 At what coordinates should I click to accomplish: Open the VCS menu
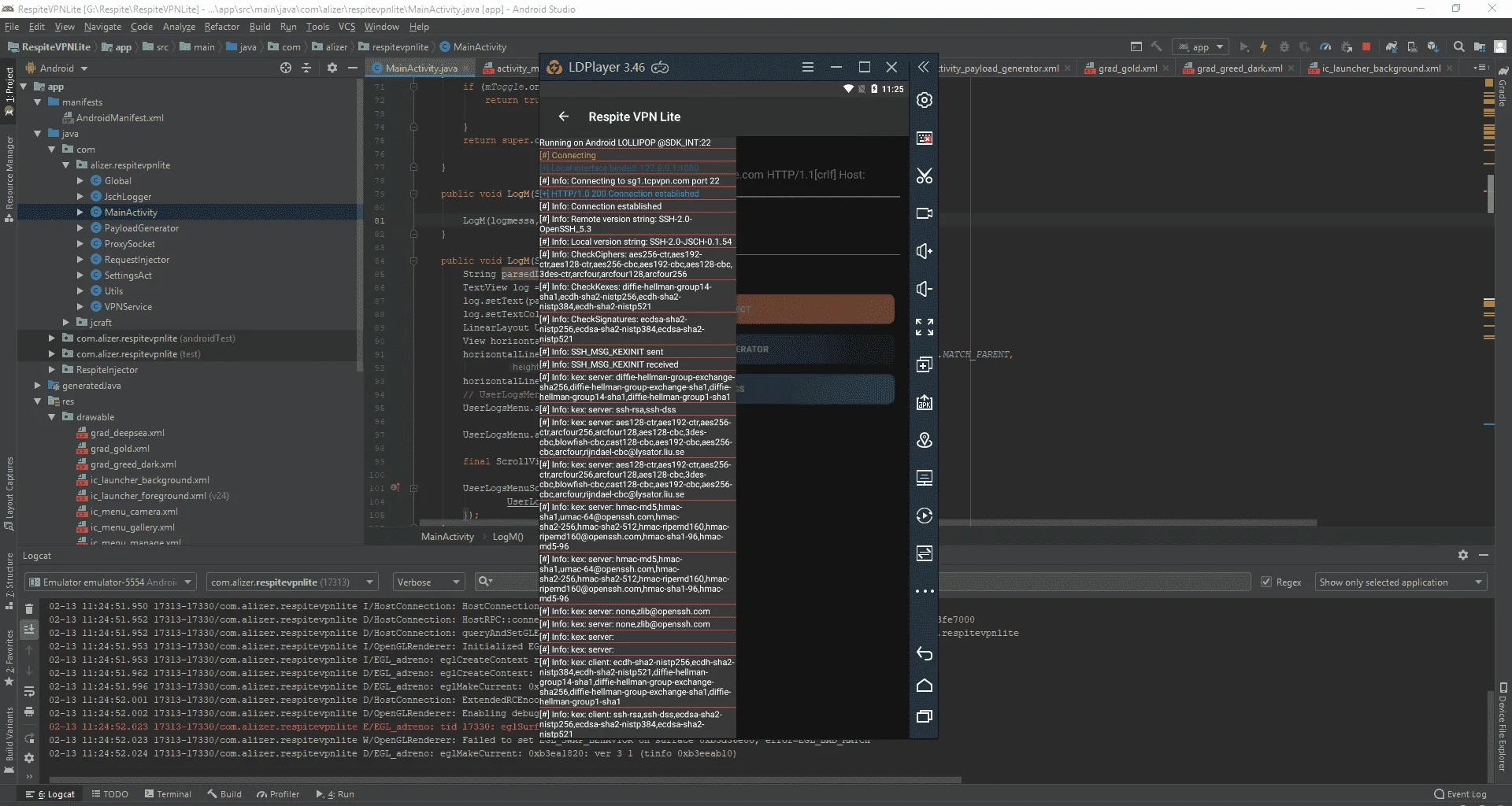346,27
